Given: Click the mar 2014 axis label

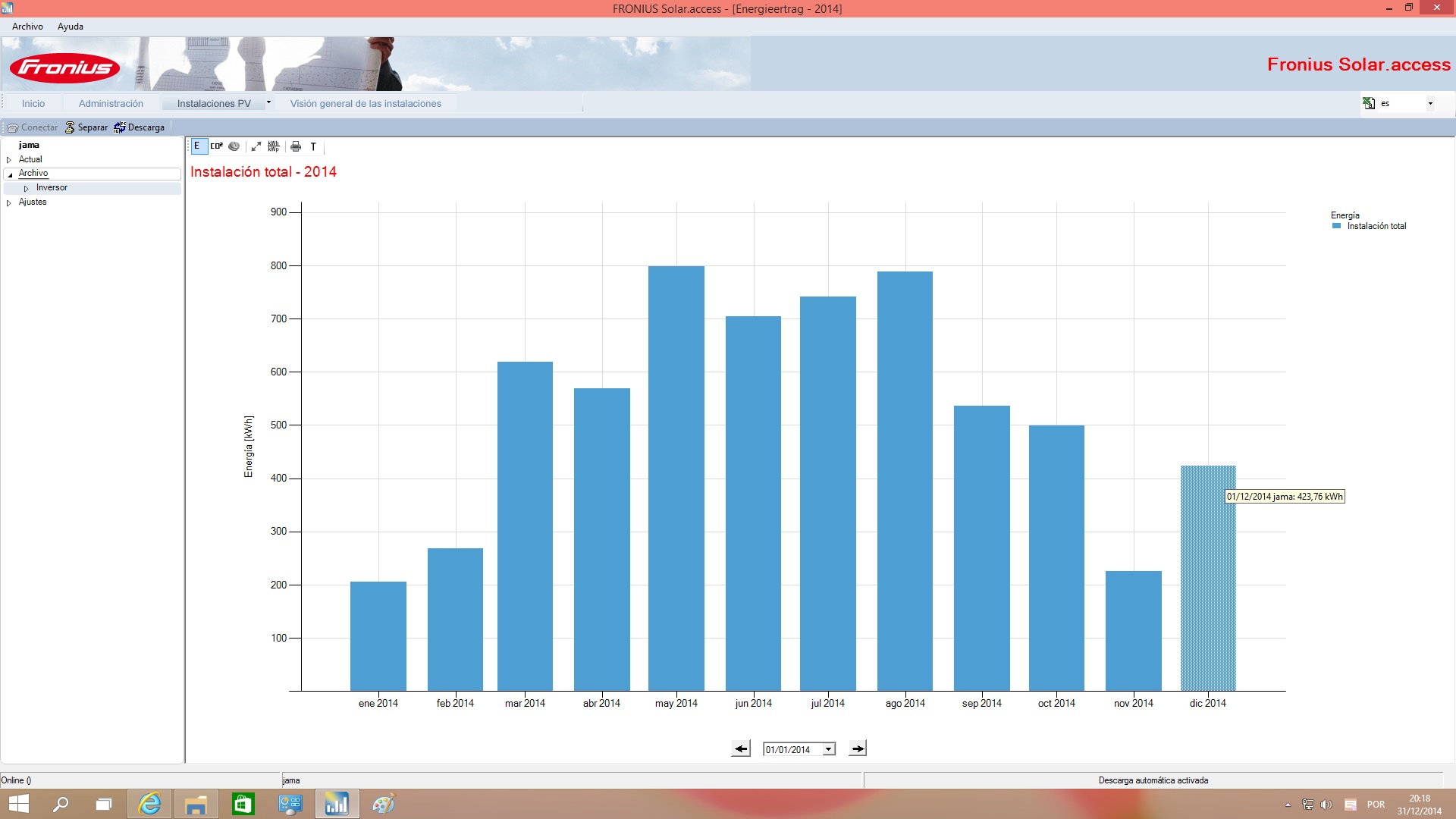Looking at the screenshot, I should (525, 704).
